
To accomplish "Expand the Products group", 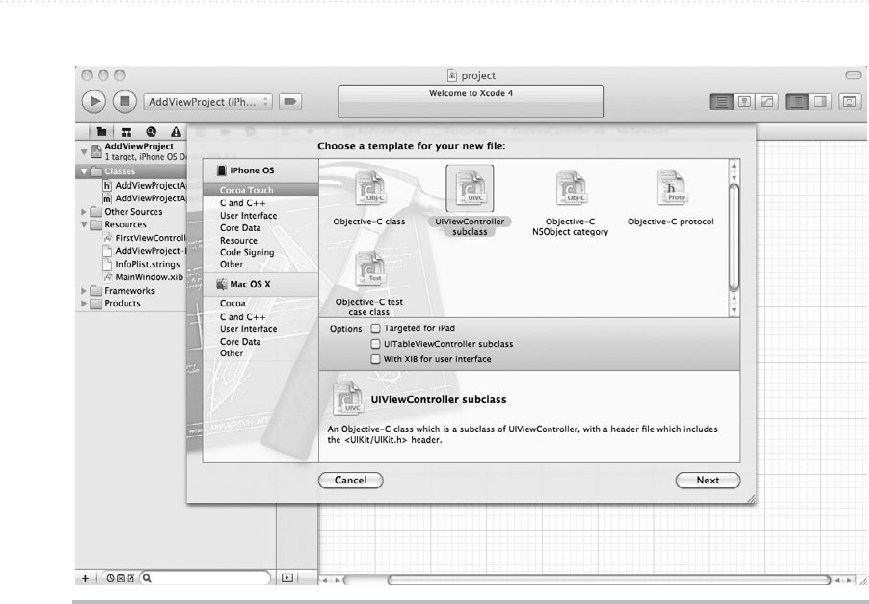I will tap(84, 303).
